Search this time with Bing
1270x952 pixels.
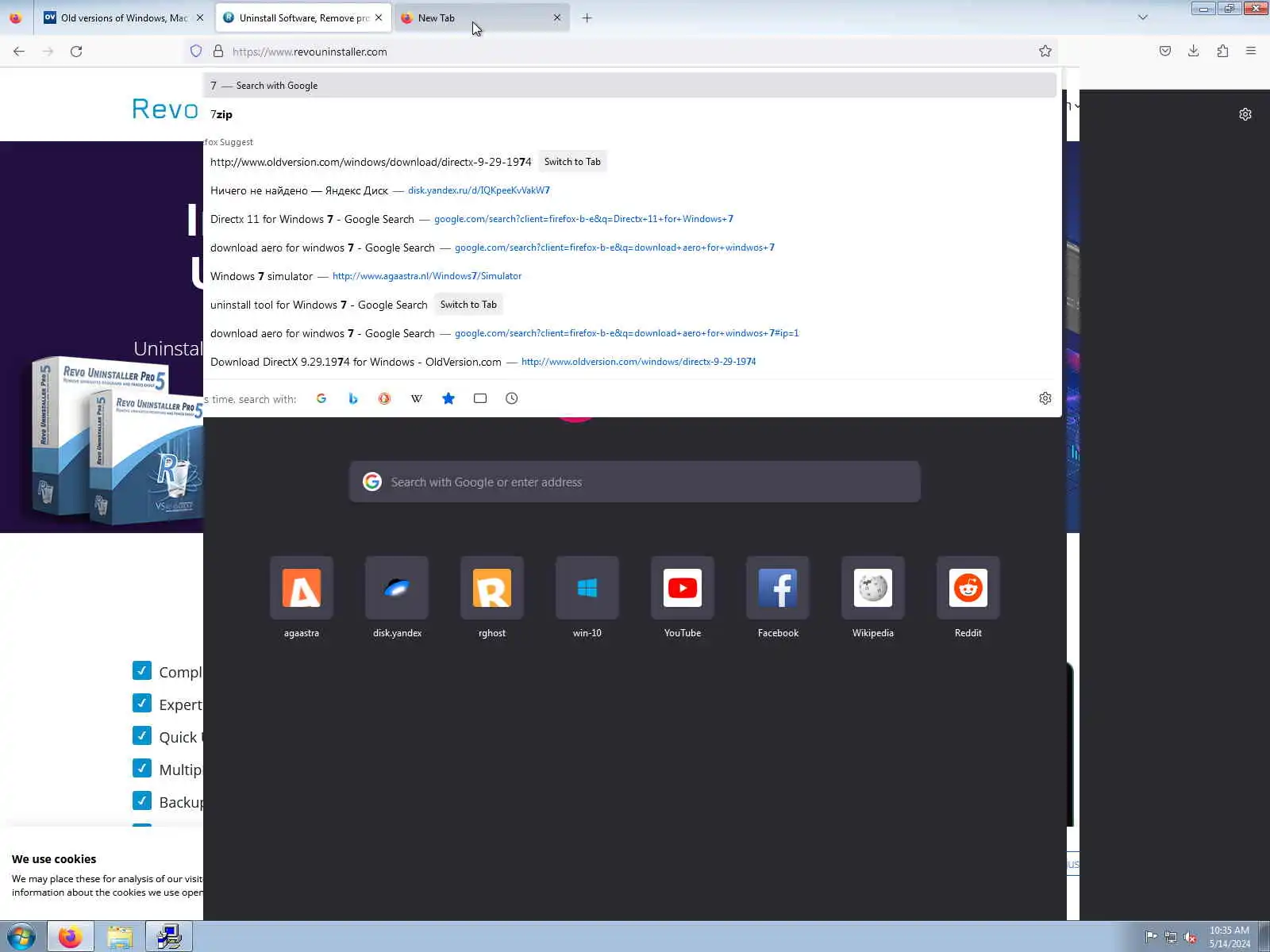click(x=353, y=398)
